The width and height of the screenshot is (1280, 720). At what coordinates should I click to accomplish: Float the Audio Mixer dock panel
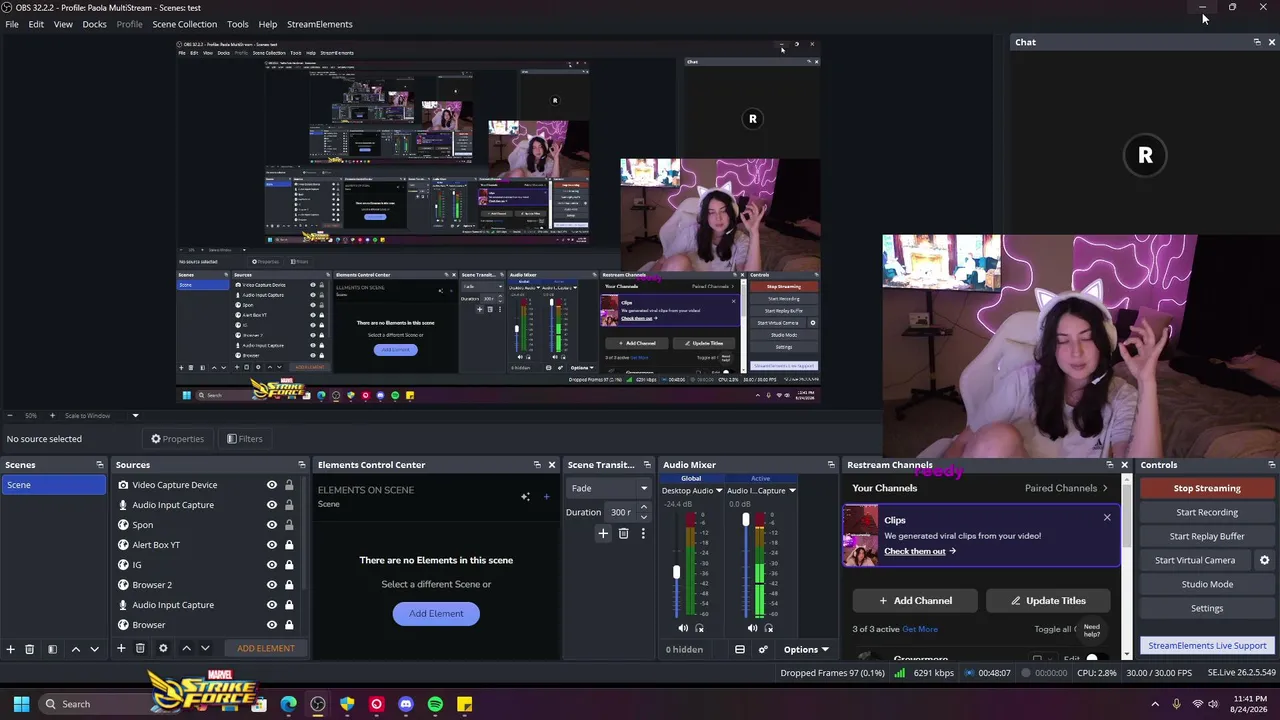(x=830, y=465)
